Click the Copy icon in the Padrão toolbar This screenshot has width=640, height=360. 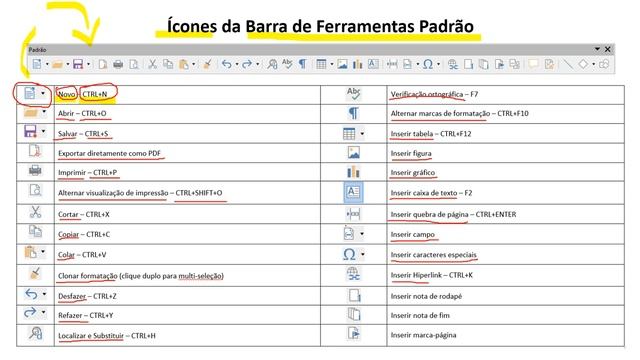pos(168,64)
